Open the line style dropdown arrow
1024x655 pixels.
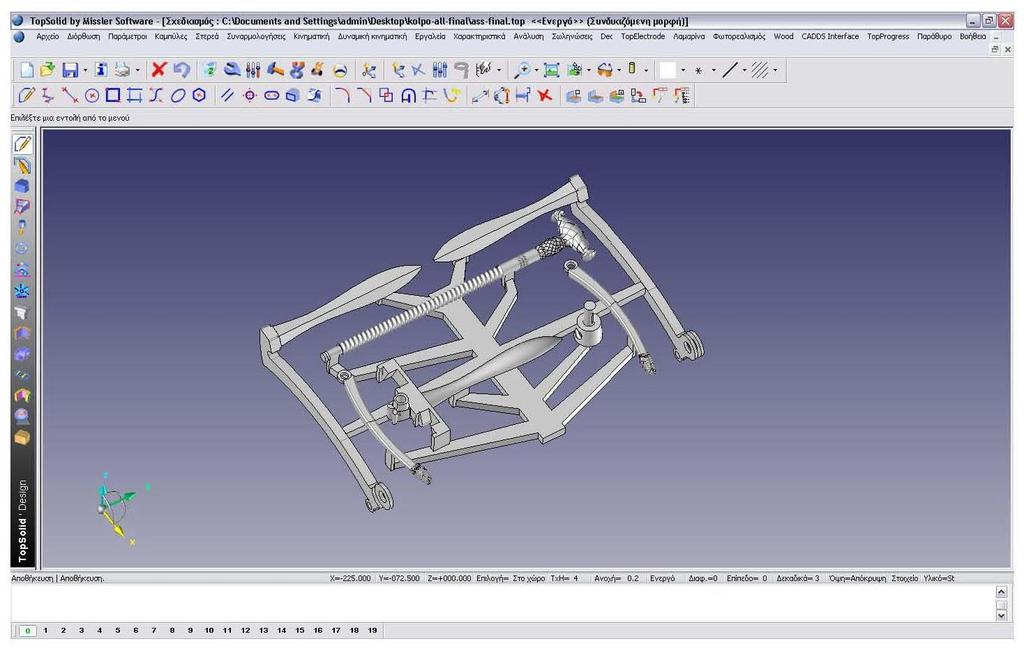pos(744,70)
